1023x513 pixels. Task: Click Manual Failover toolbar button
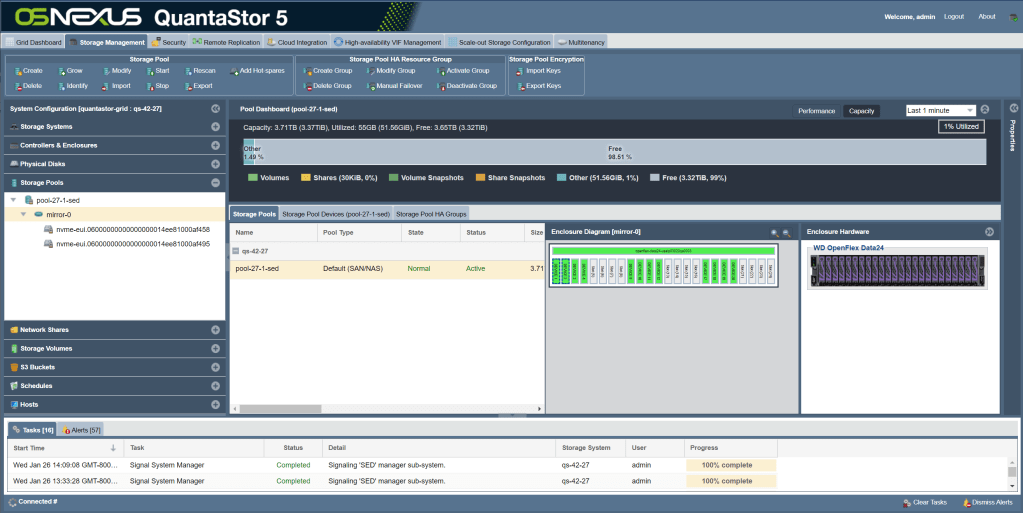click(394, 86)
